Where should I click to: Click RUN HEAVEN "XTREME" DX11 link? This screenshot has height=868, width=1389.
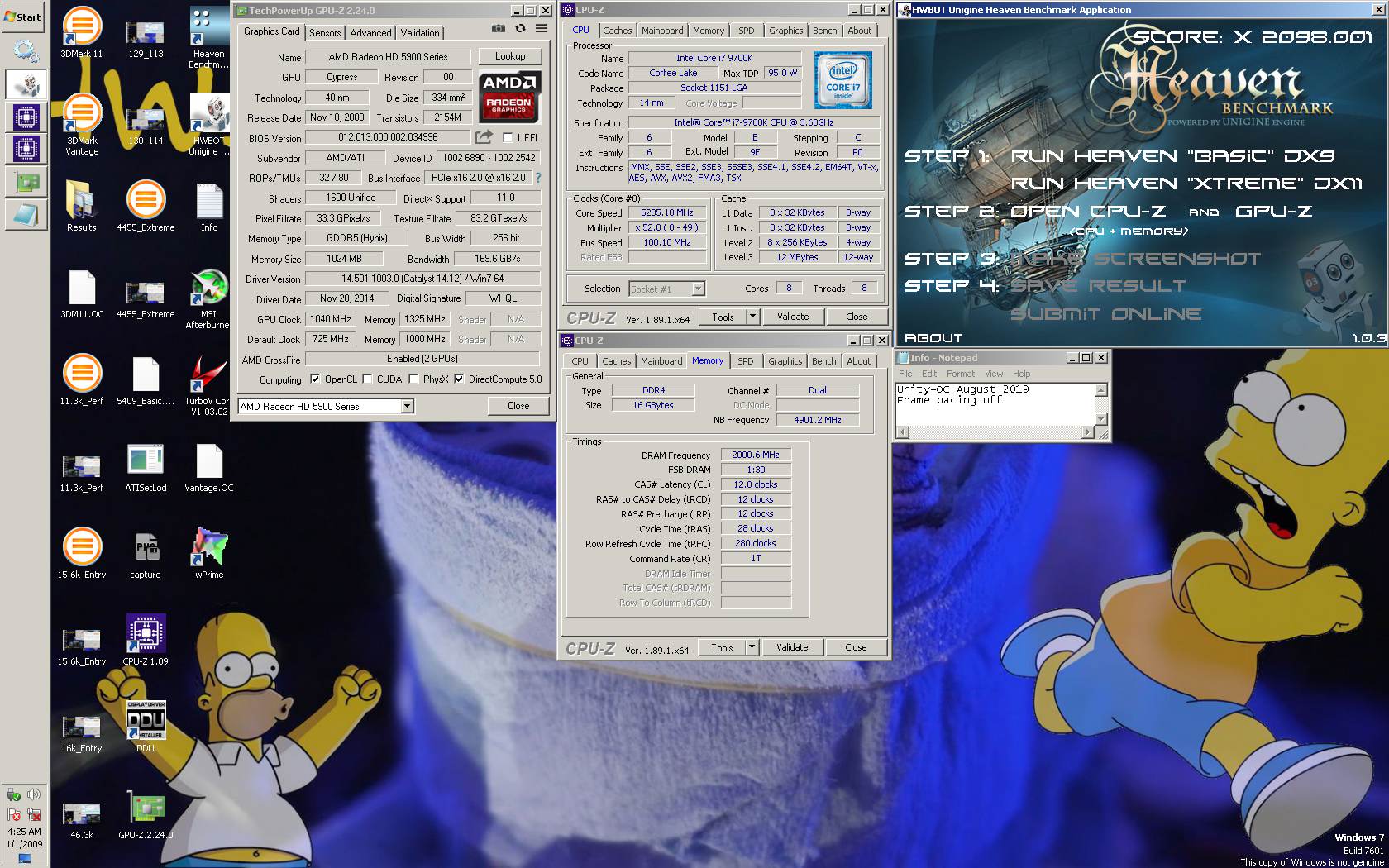click(1186, 184)
